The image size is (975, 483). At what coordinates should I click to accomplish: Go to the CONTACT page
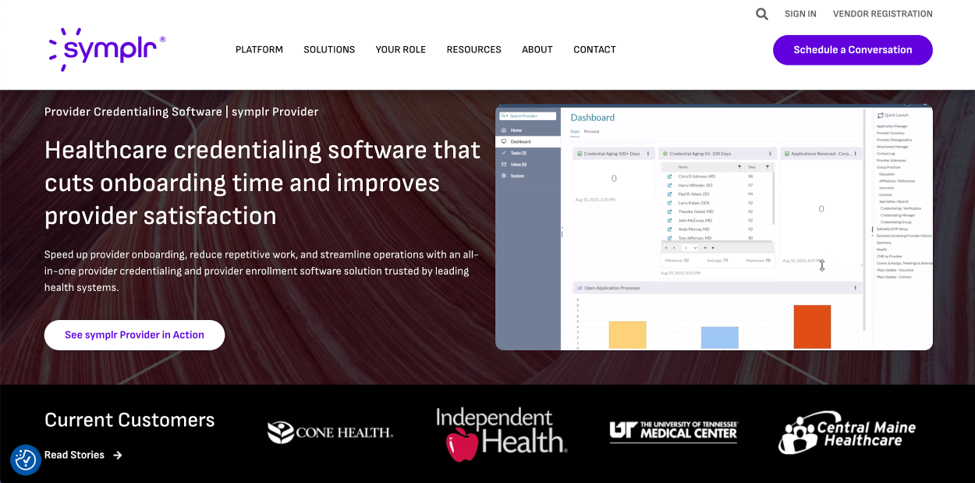click(x=594, y=50)
